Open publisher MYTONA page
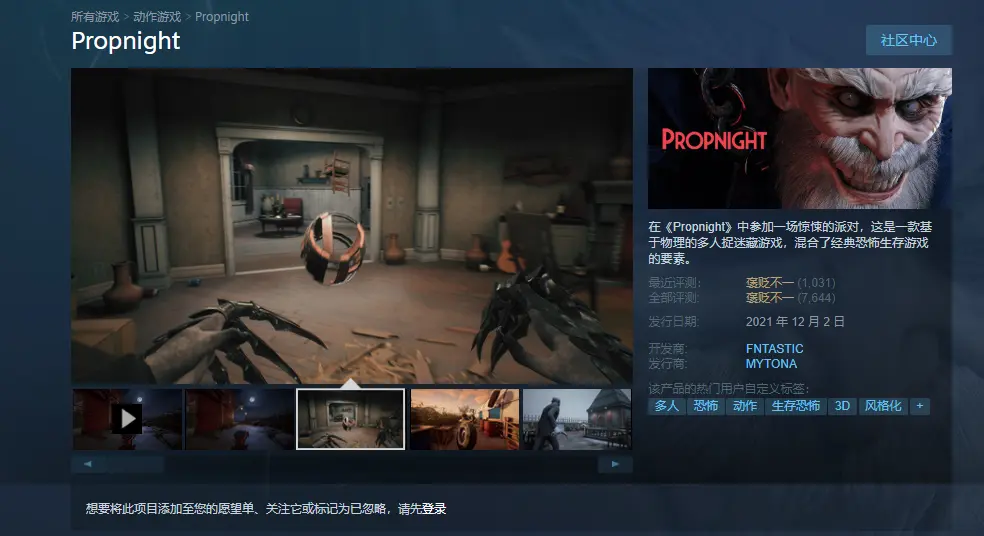Screen dimensions: 984x536 771,363
